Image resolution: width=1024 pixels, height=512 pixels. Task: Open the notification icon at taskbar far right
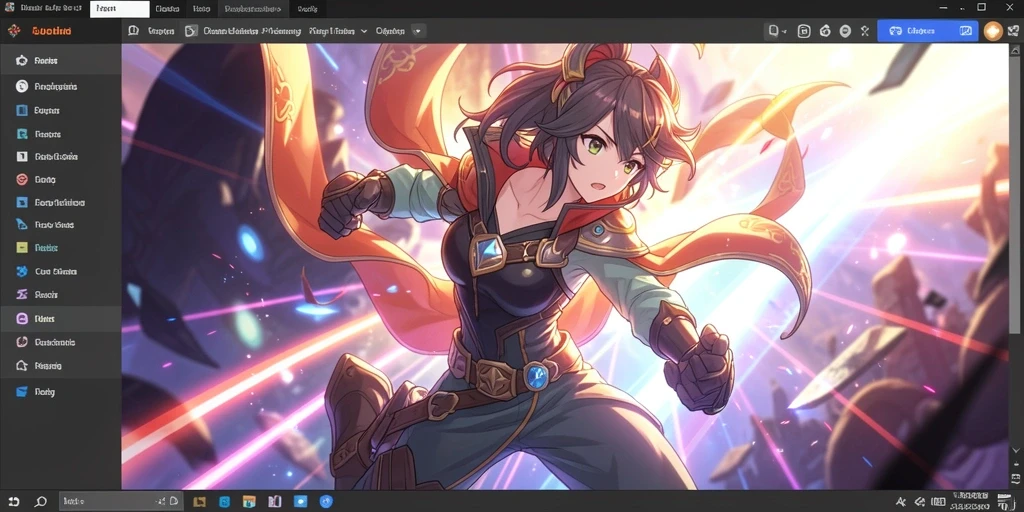(1004, 502)
